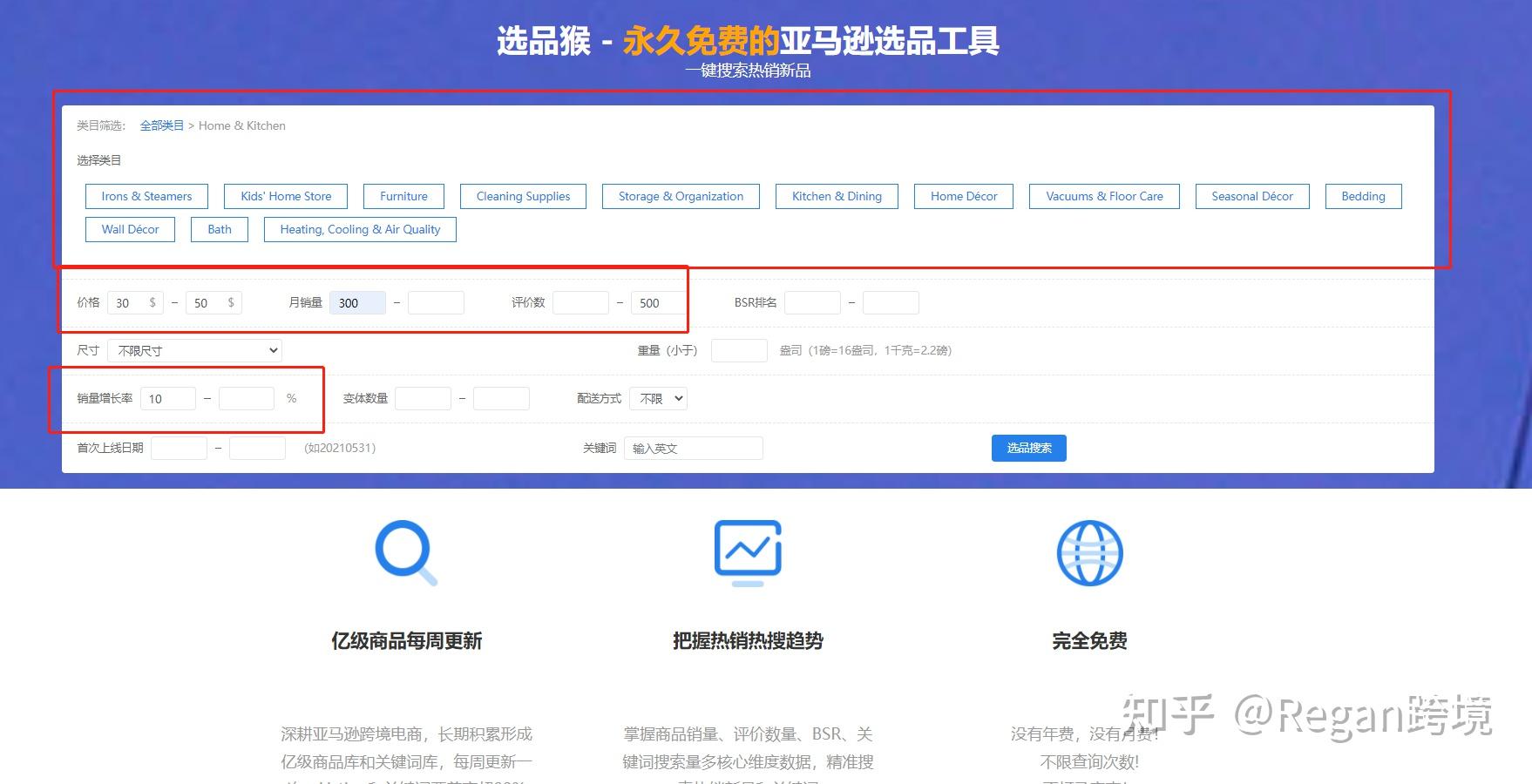1532x784 pixels.
Task: Click the maximum 评价数 field showing 500
Action: (659, 302)
